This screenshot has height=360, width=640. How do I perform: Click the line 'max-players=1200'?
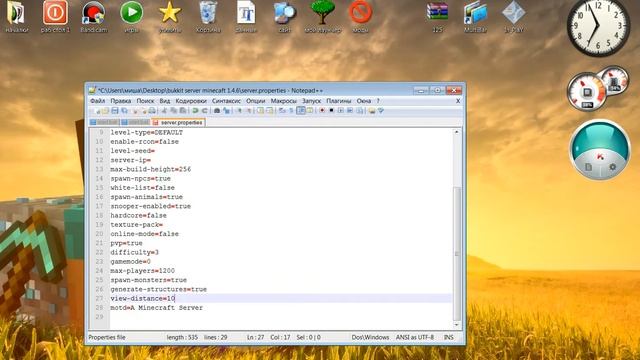142,271
